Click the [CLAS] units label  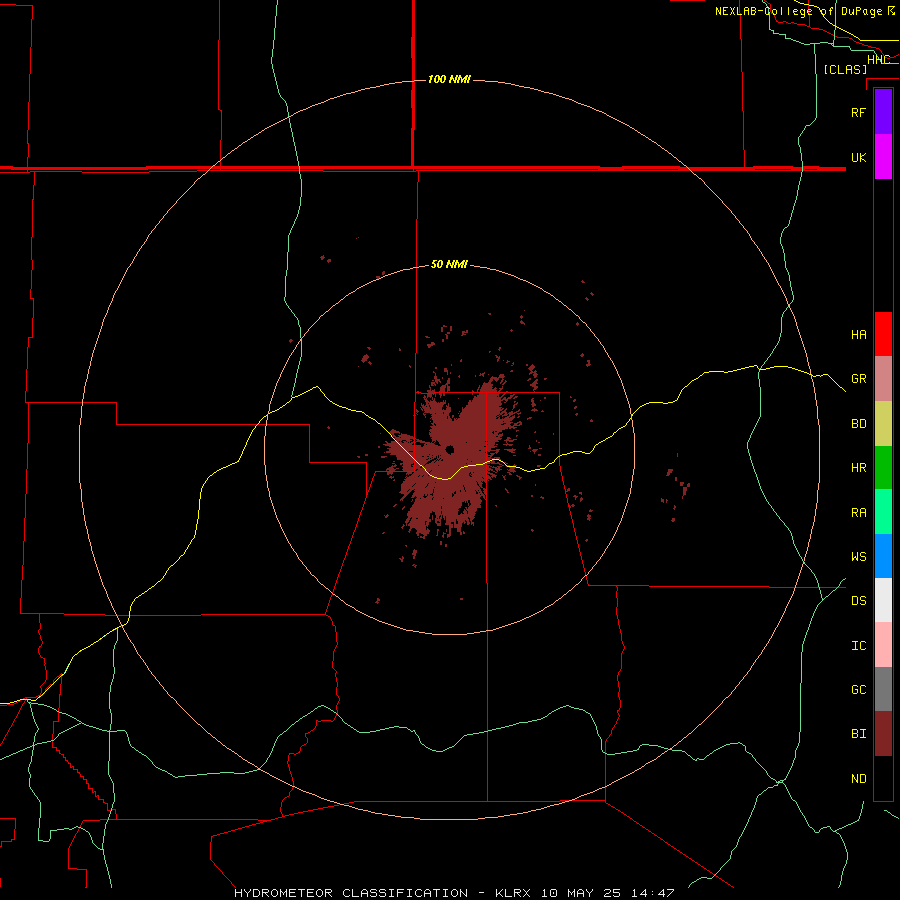[x=845, y=69]
